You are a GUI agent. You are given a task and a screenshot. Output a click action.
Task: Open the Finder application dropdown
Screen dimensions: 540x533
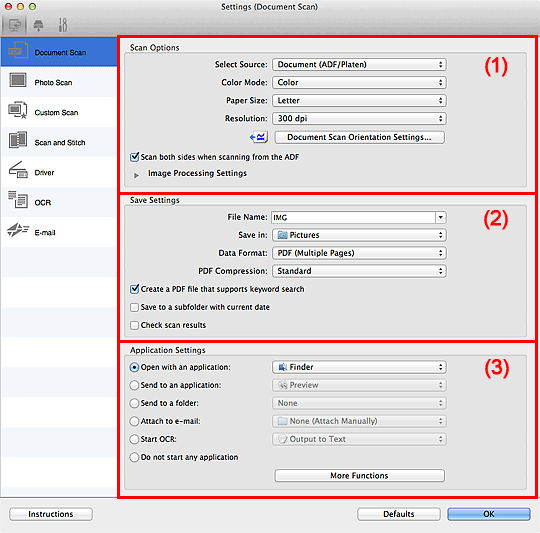(359, 367)
